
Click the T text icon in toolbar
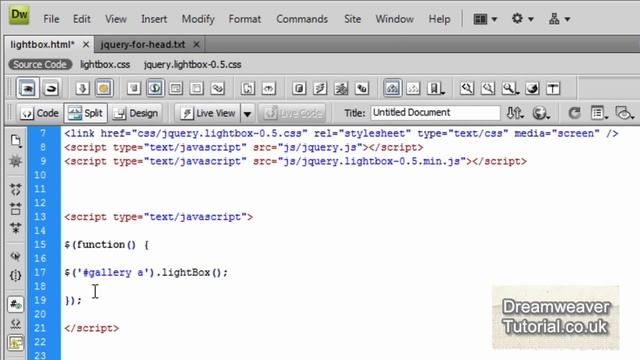click(x=553, y=88)
